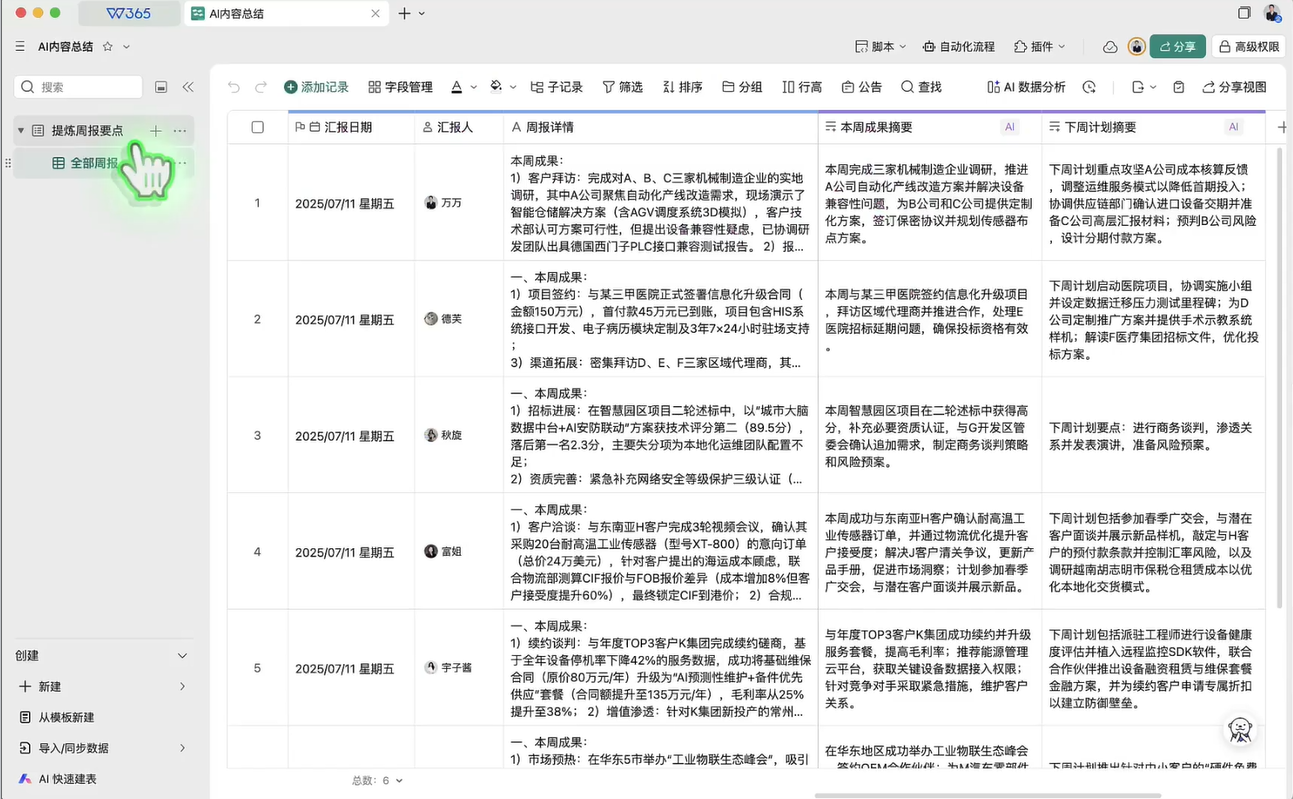Click the 添加记录 button

[x=316, y=87]
